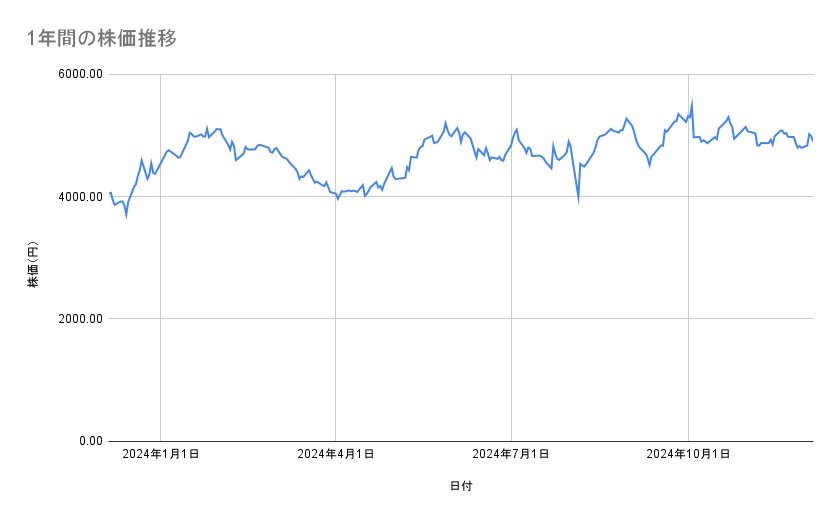Select the "2024年10月1日" x-axis label
Image resolution: width=839 pixels, height=519 pixels.
click(x=688, y=456)
